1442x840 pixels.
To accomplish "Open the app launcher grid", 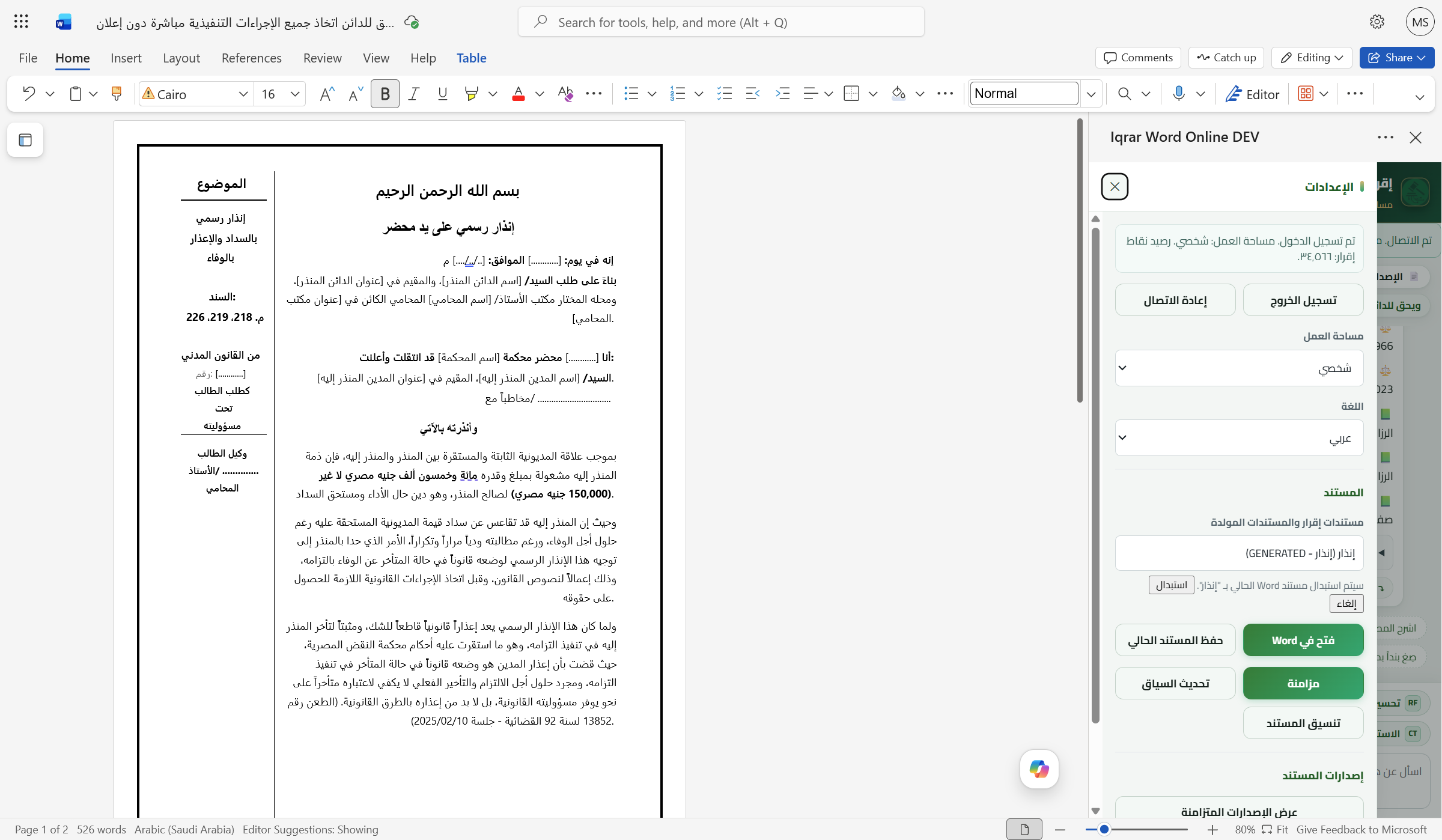I will [x=21, y=22].
